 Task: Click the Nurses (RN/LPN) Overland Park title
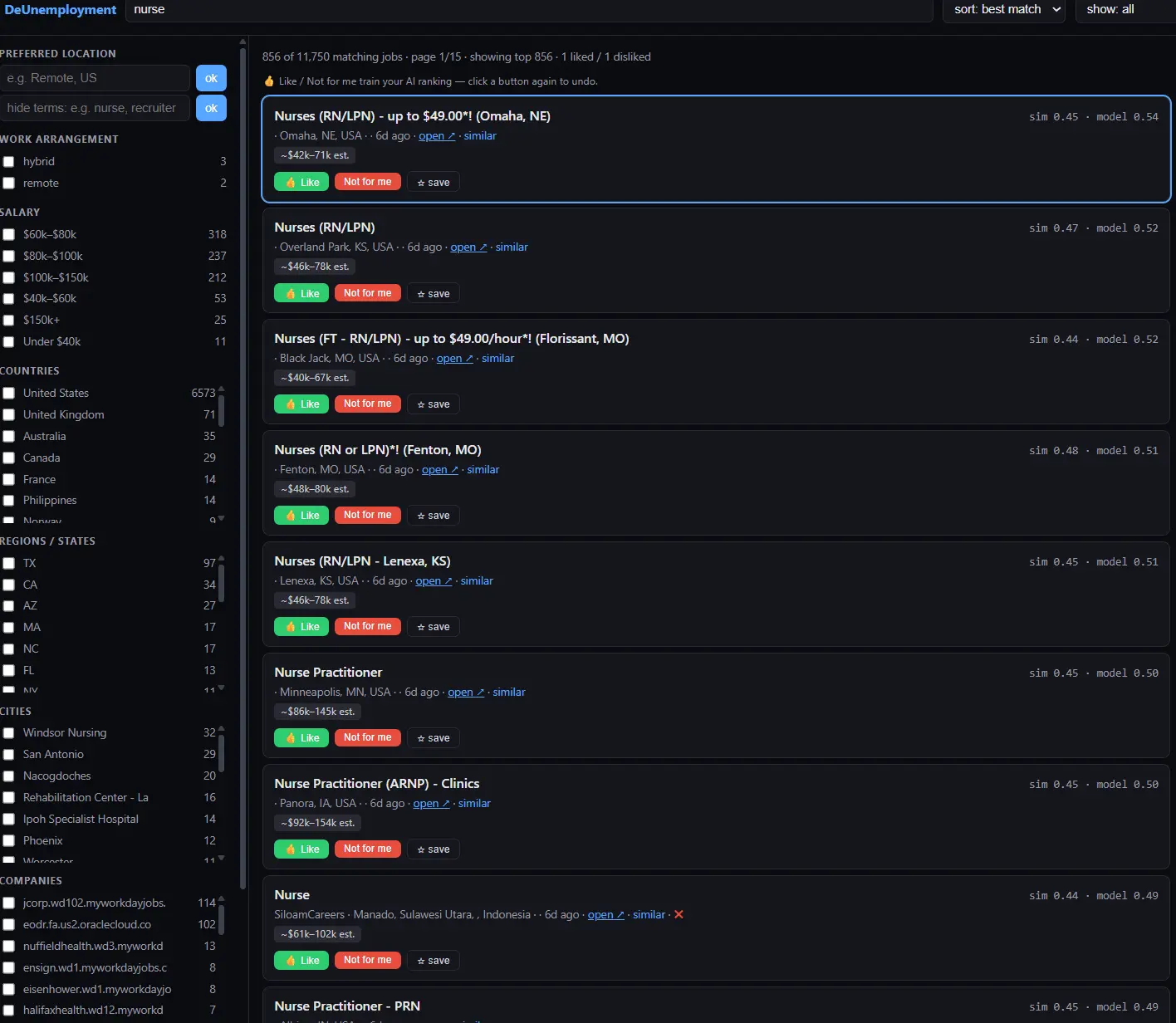coord(325,228)
